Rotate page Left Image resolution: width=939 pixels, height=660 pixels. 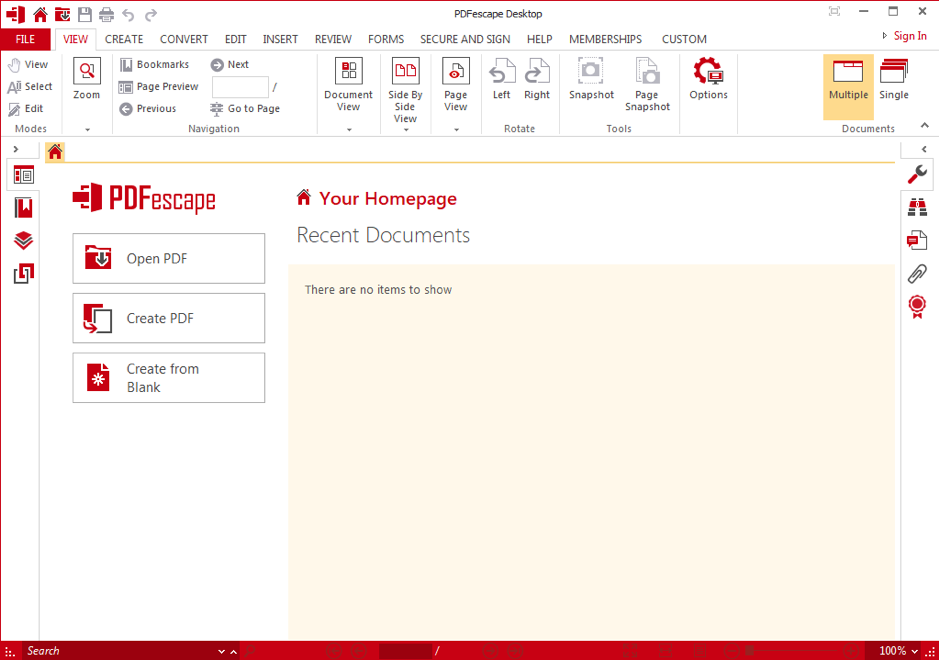click(x=501, y=78)
